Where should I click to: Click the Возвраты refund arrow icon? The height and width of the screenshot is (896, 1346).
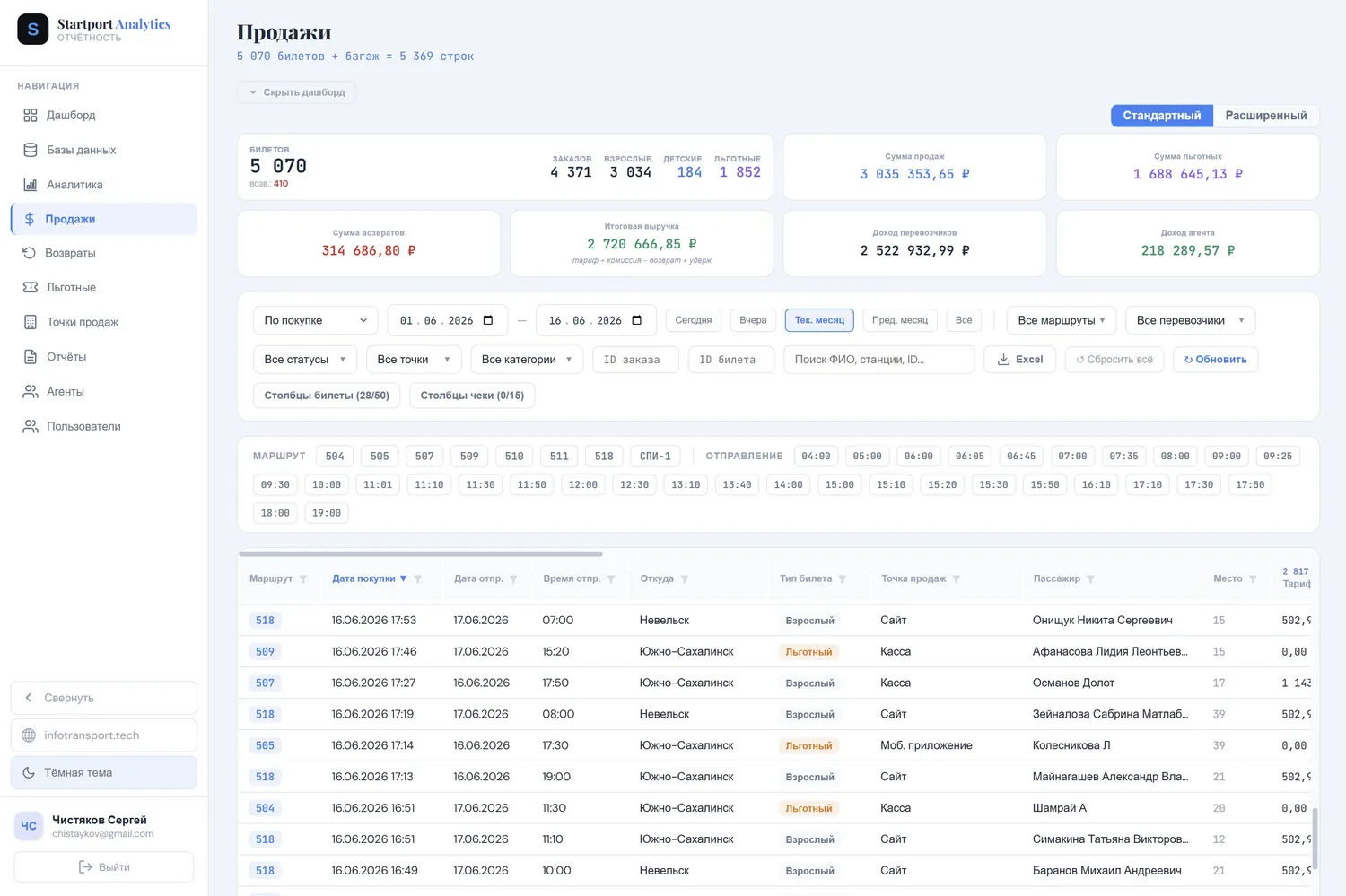(x=30, y=253)
